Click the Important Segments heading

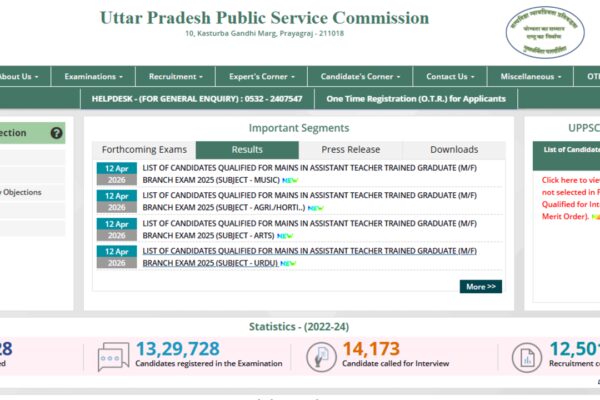point(299,128)
